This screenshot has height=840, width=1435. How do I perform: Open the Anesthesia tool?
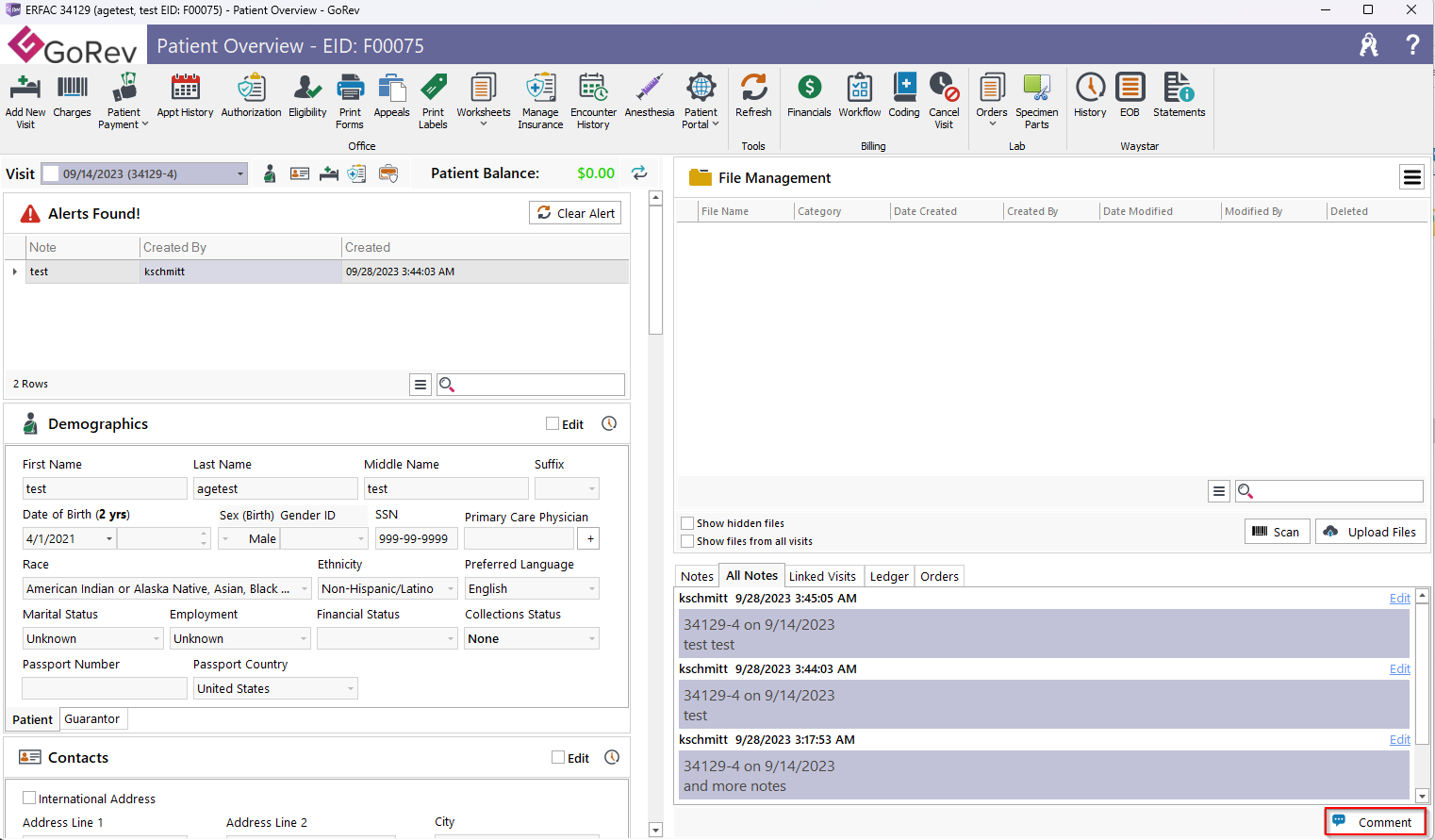click(650, 95)
